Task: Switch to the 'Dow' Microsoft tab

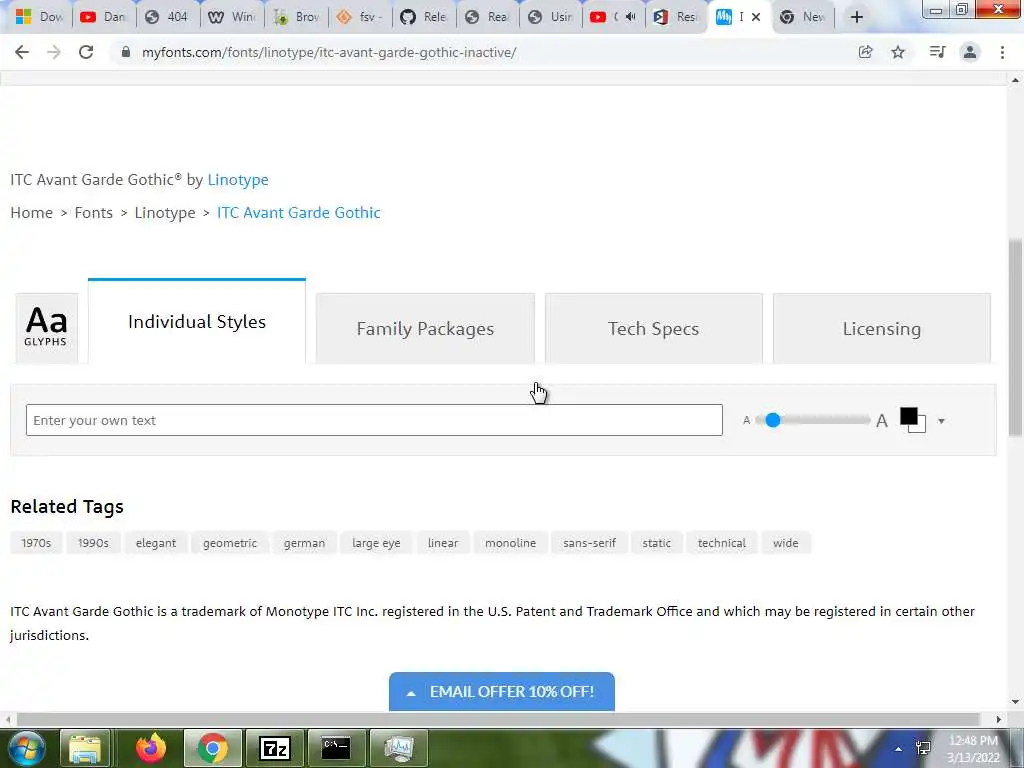Action: (x=40, y=17)
